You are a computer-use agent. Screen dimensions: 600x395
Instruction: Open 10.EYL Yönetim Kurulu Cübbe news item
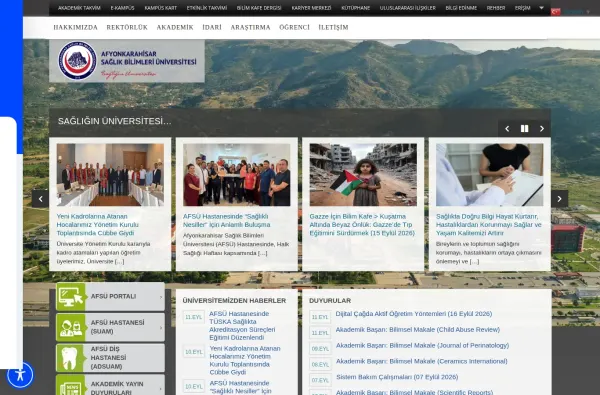coord(245,360)
